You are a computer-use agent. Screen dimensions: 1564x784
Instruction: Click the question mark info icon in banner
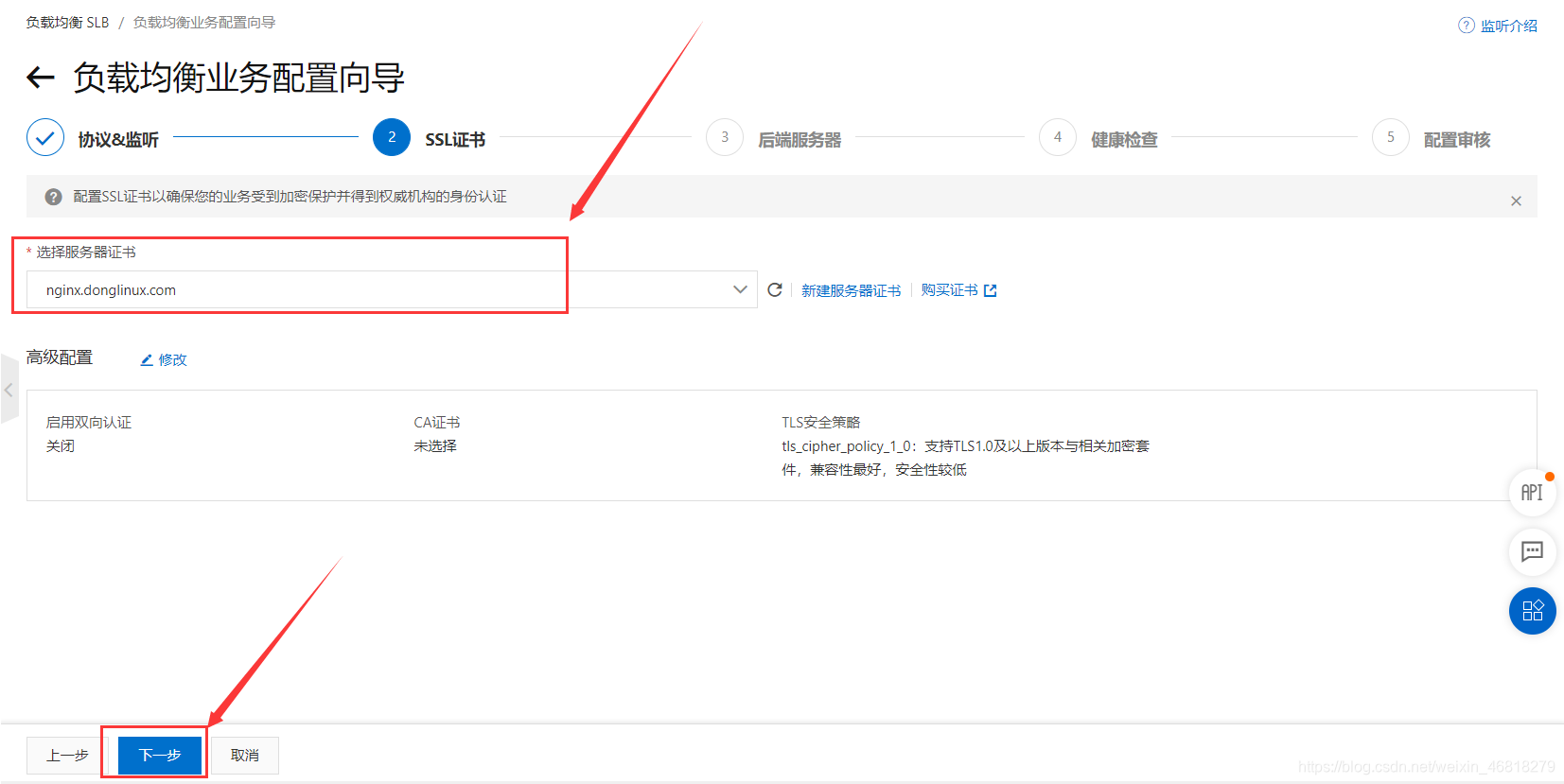pyautogui.click(x=54, y=197)
